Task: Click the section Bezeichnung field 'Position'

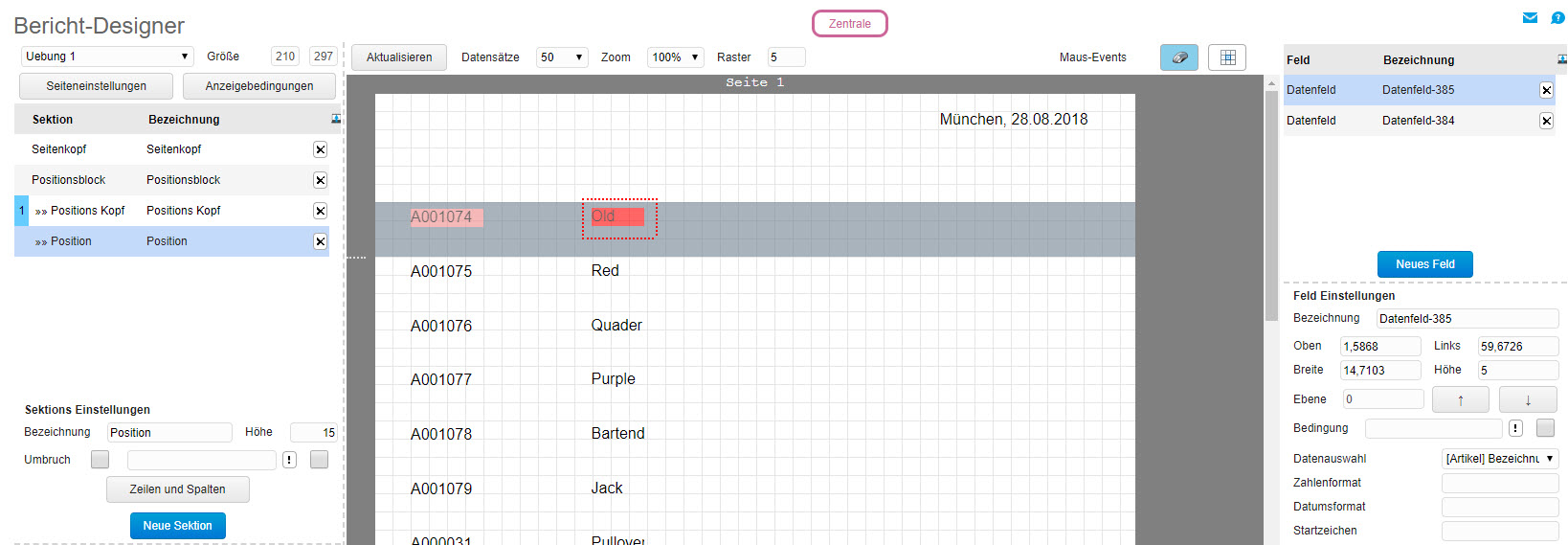Action: 169,433
